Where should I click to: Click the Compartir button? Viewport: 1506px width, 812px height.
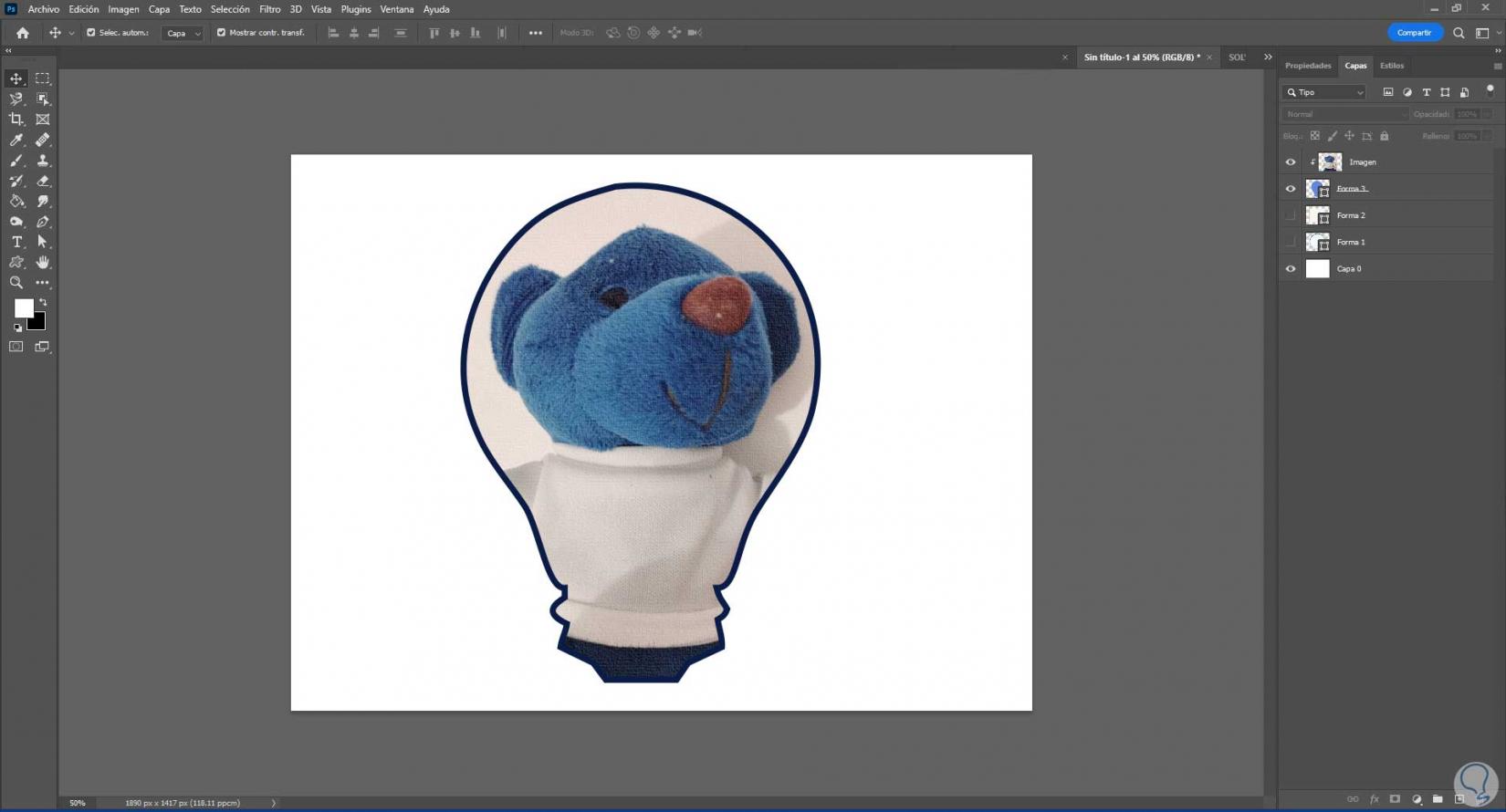coord(1414,33)
